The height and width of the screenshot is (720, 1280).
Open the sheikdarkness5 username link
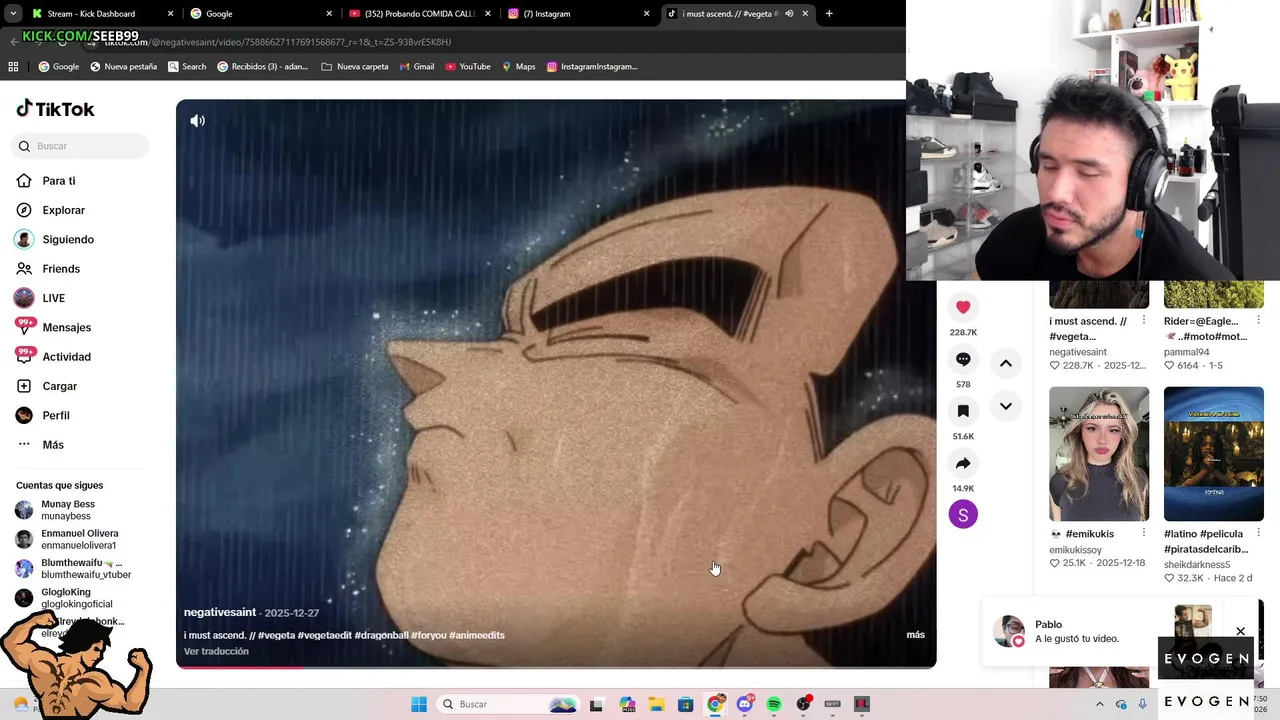click(1197, 565)
